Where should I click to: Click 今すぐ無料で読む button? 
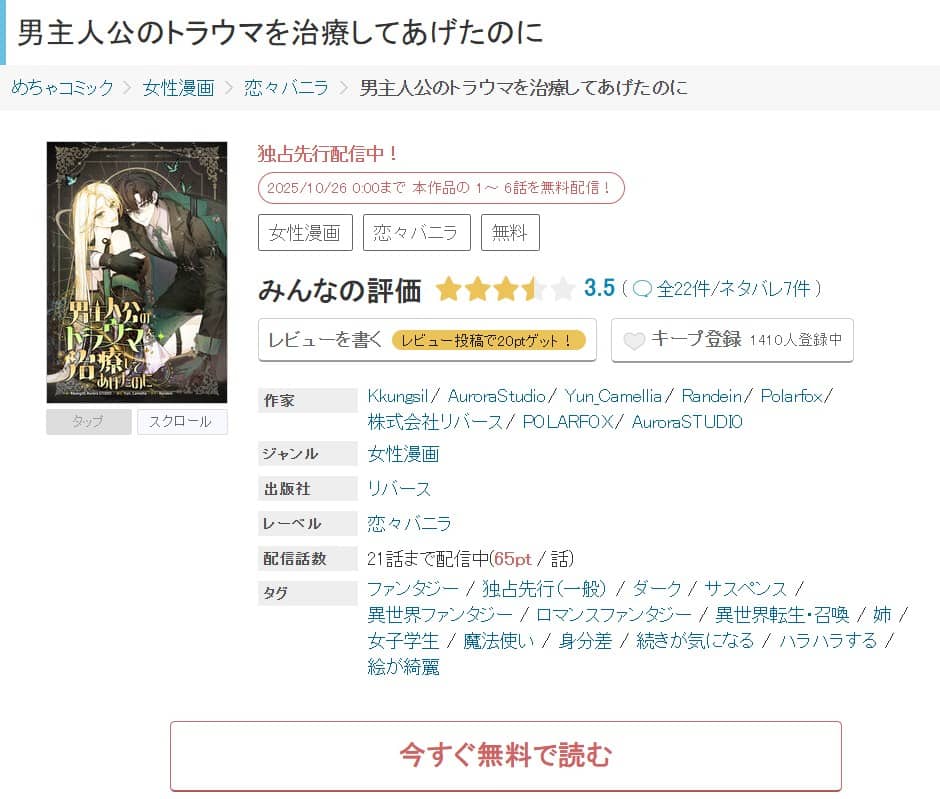(505, 756)
